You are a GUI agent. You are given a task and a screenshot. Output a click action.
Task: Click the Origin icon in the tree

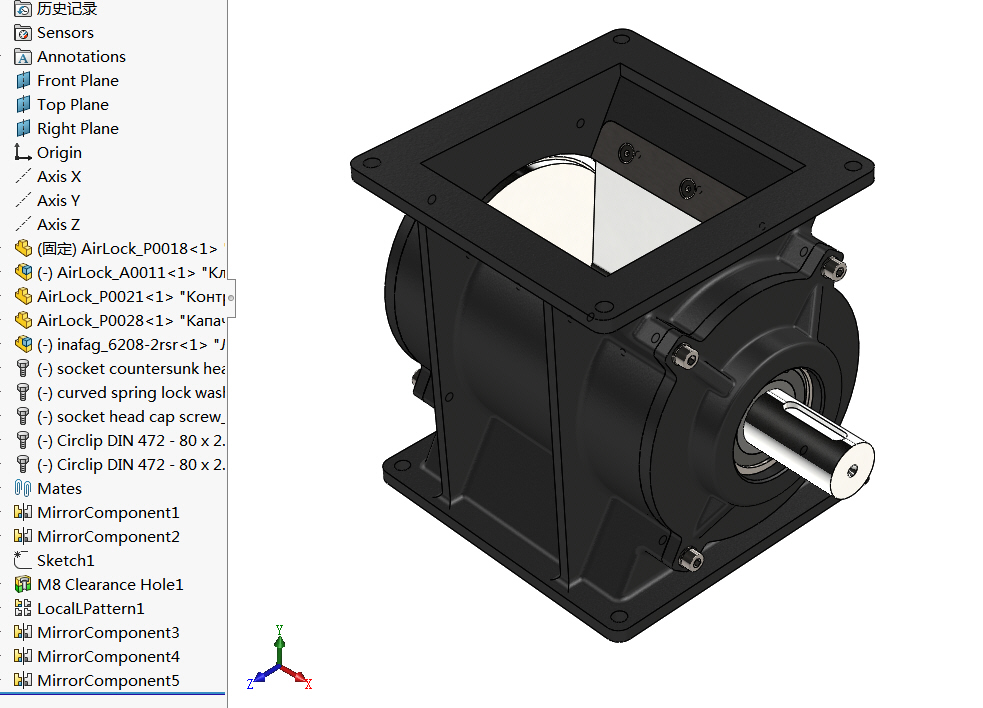point(23,152)
